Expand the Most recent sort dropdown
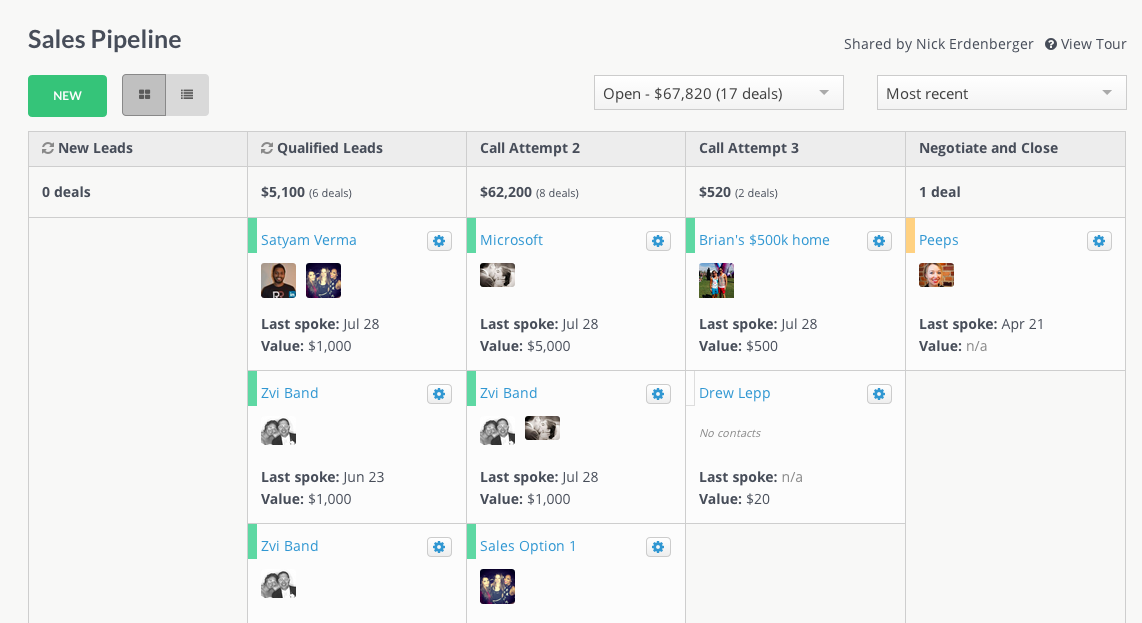Image resolution: width=1142 pixels, height=623 pixels. (1001, 93)
